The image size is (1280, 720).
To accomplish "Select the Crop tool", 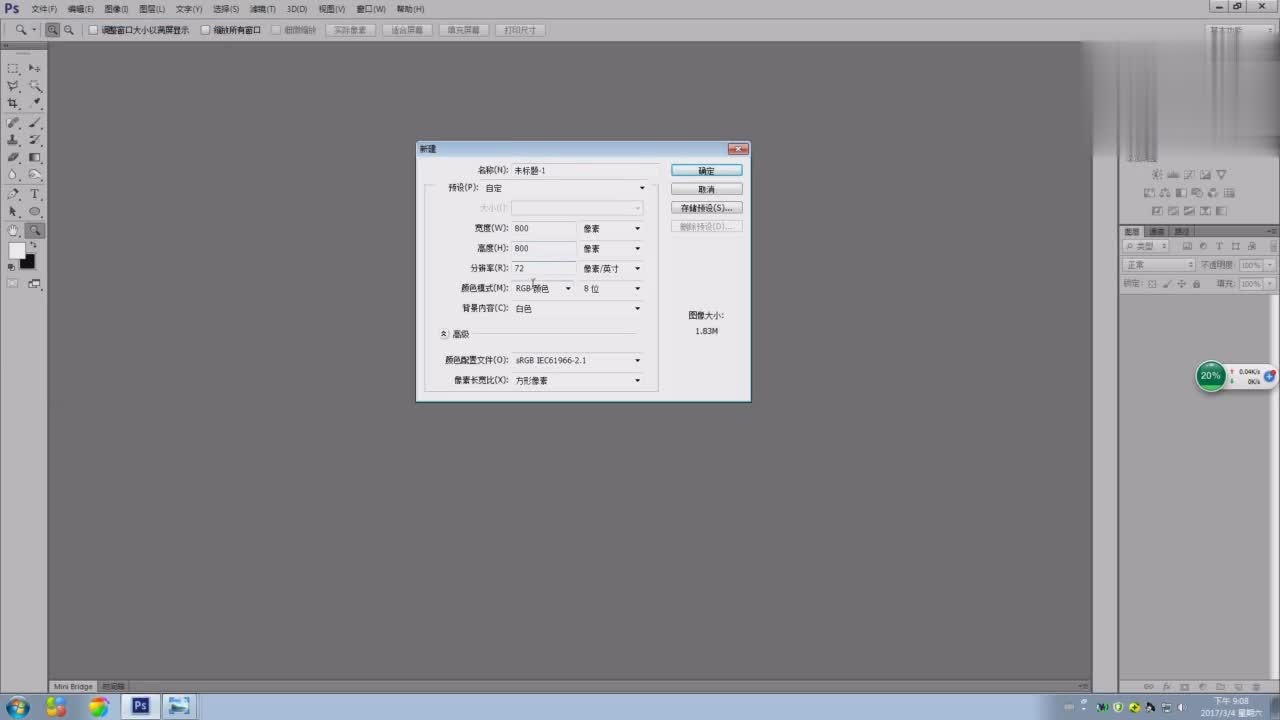I will [13, 104].
